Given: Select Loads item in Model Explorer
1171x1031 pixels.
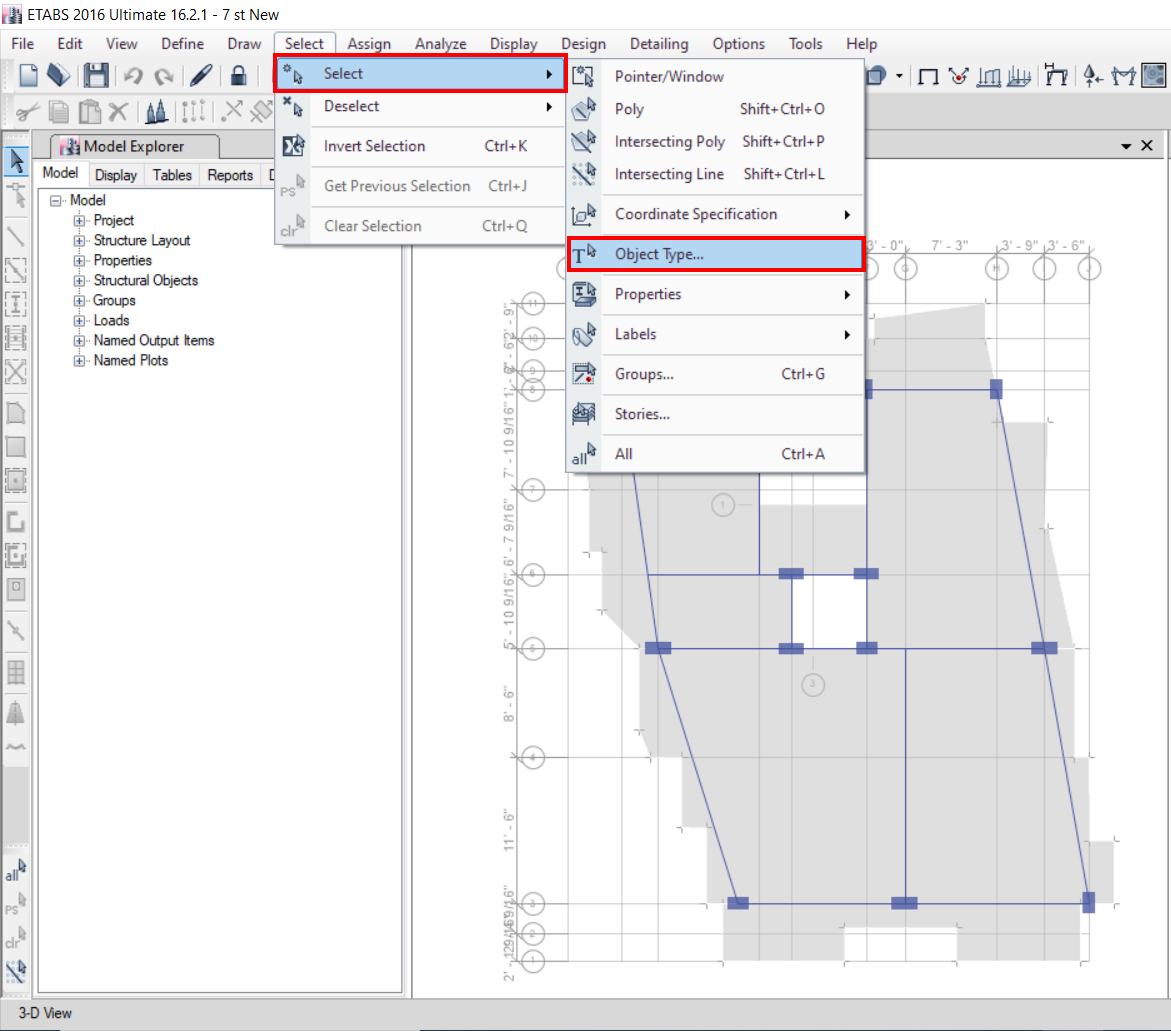Looking at the screenshot, I should pos(111,321).
